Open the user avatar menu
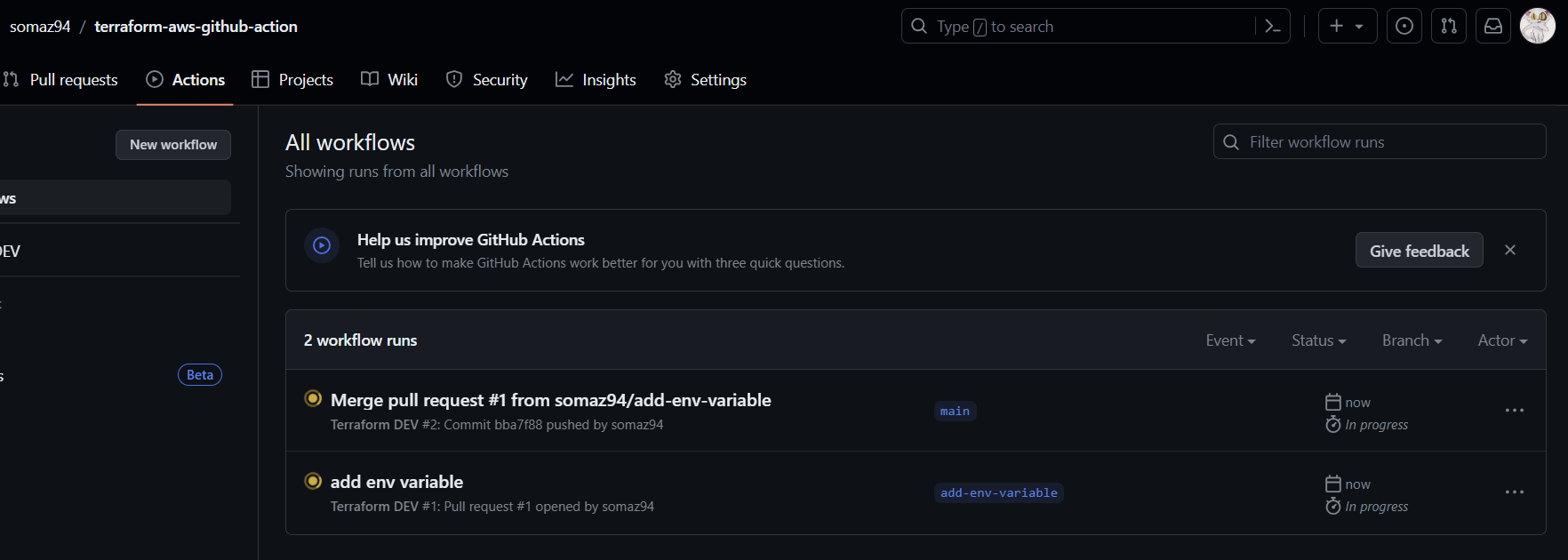The image size is (1568, 560). point(1538,27)
